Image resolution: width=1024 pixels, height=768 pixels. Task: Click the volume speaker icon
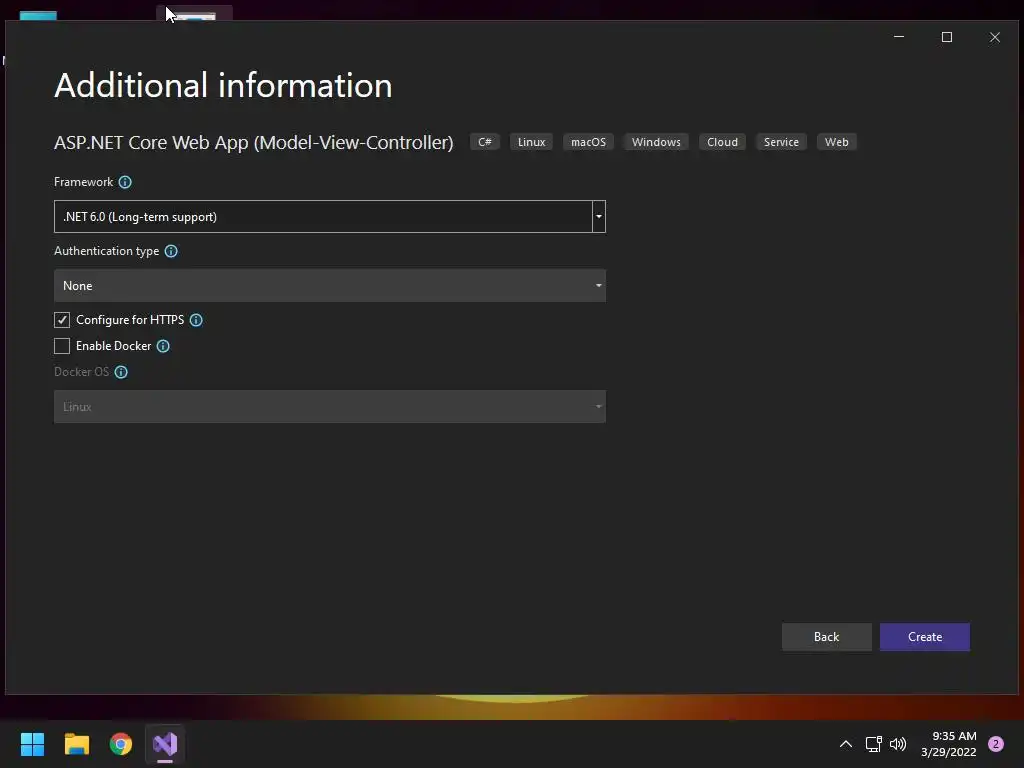(x=898, y=744)
